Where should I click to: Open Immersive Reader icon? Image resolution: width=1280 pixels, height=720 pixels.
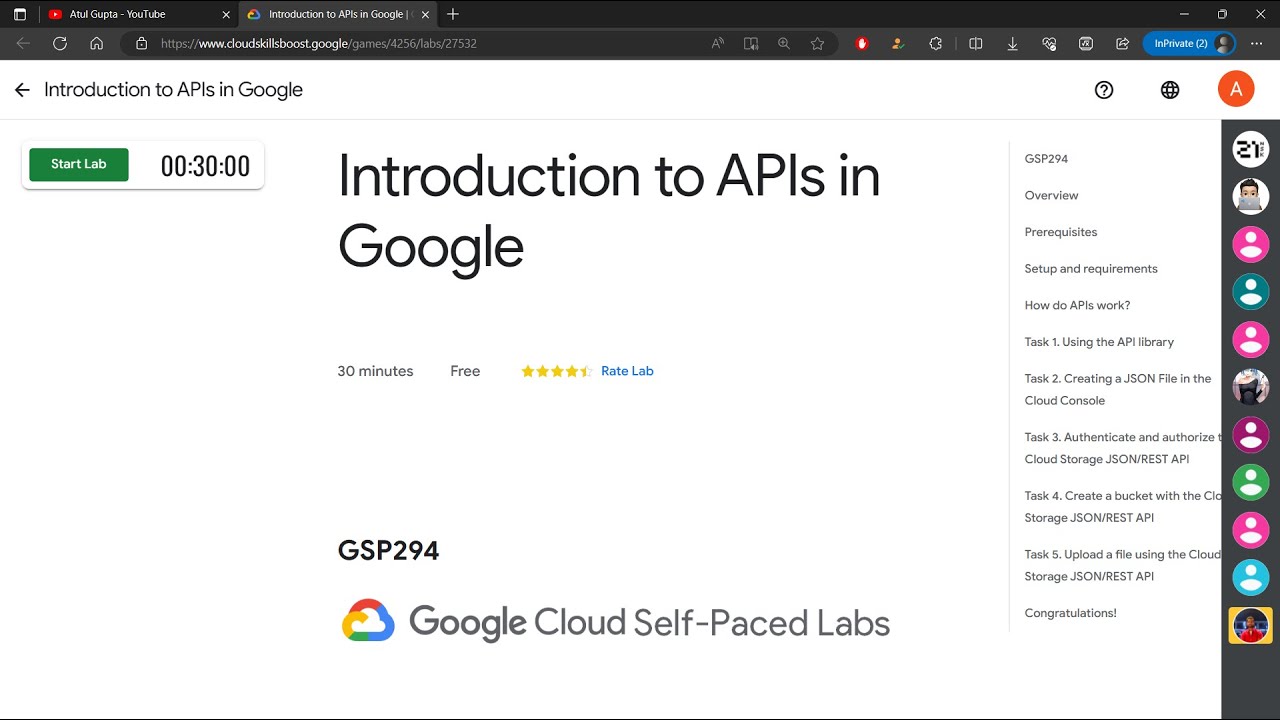[x=751, y=44]
